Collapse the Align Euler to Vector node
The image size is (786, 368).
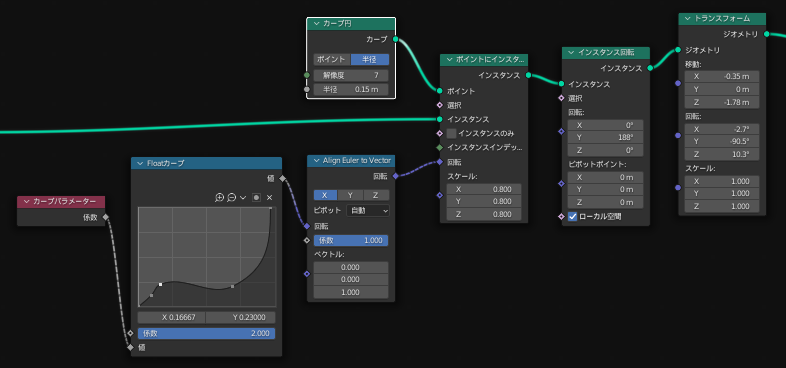316,160
